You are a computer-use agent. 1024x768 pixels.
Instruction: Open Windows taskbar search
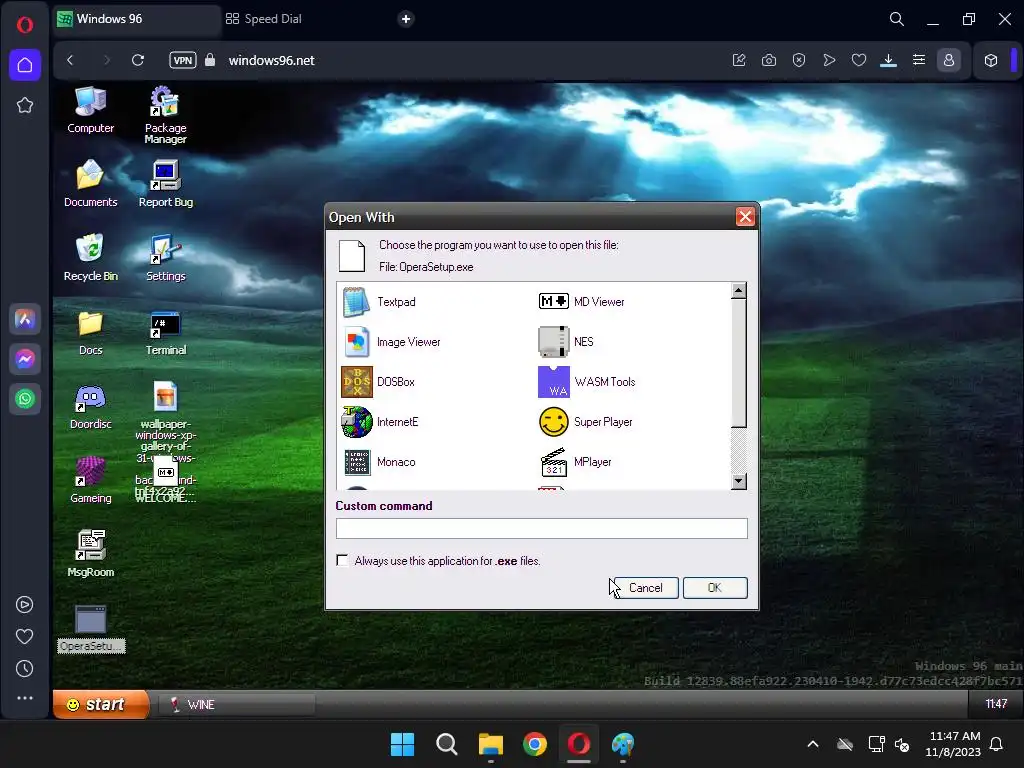click(447, 744)
